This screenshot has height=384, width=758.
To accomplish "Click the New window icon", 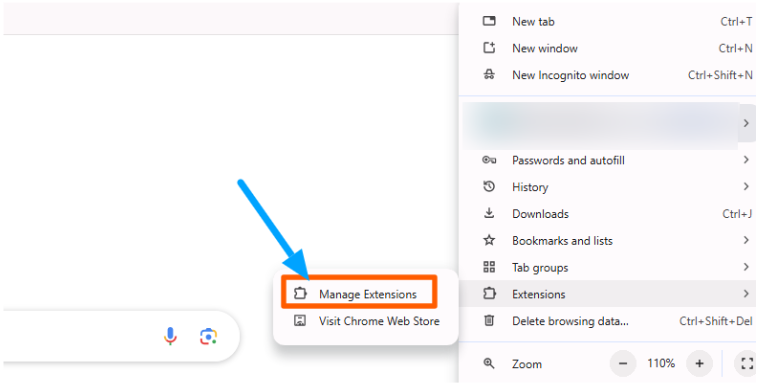I will pos(489,47).
